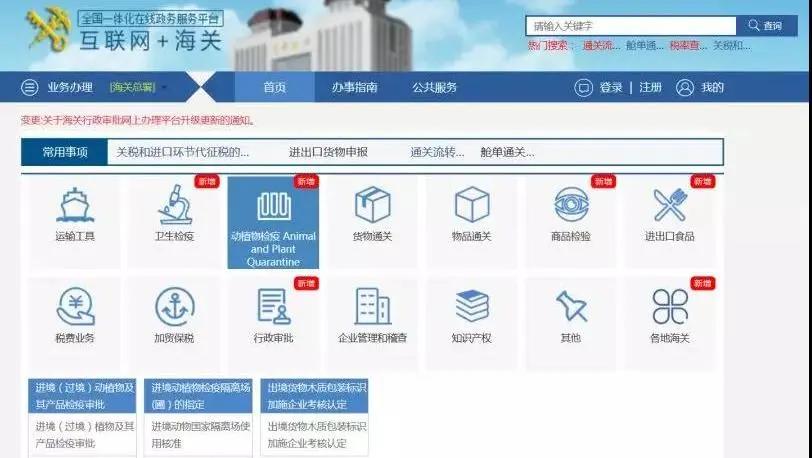Open the 各地海关 clover icon
Screen dimensions: 812x458
point(670,307)
